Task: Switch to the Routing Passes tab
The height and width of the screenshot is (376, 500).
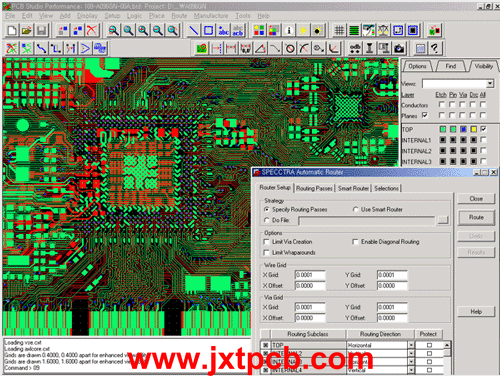Action: [314, 188]
